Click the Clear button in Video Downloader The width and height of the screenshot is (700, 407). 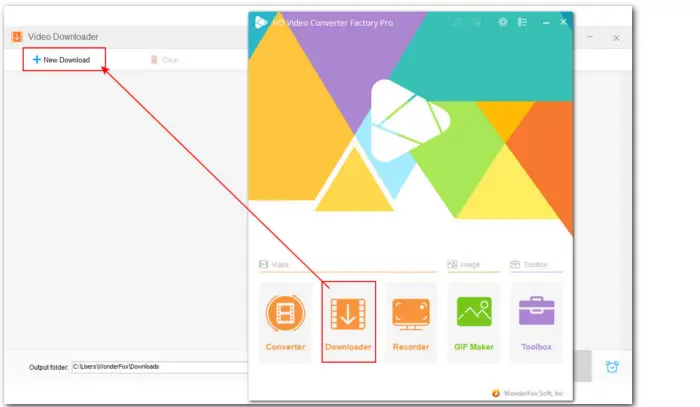tap(165, 60)
